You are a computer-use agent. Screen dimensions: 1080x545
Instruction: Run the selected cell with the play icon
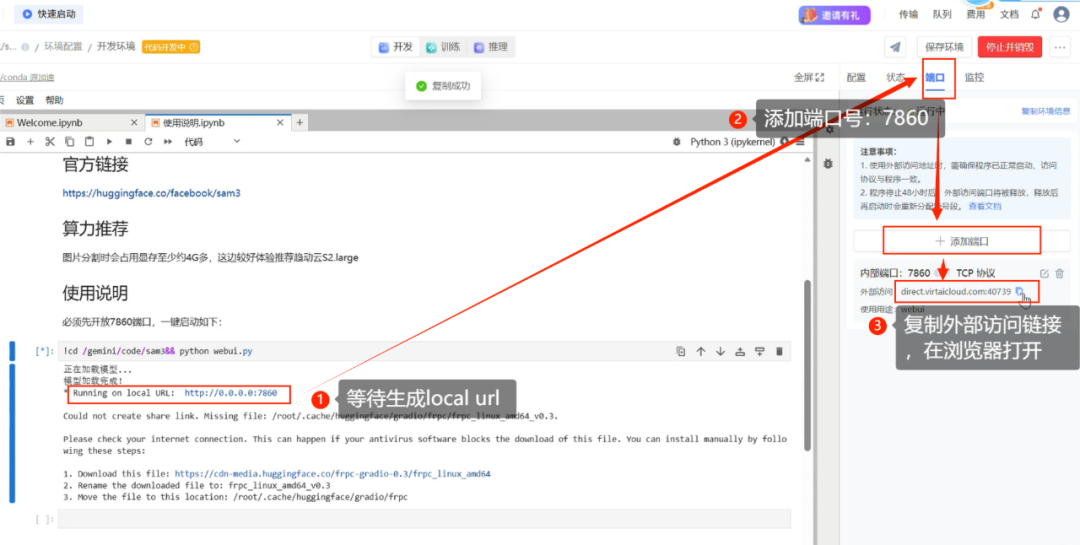pos(109,141)
